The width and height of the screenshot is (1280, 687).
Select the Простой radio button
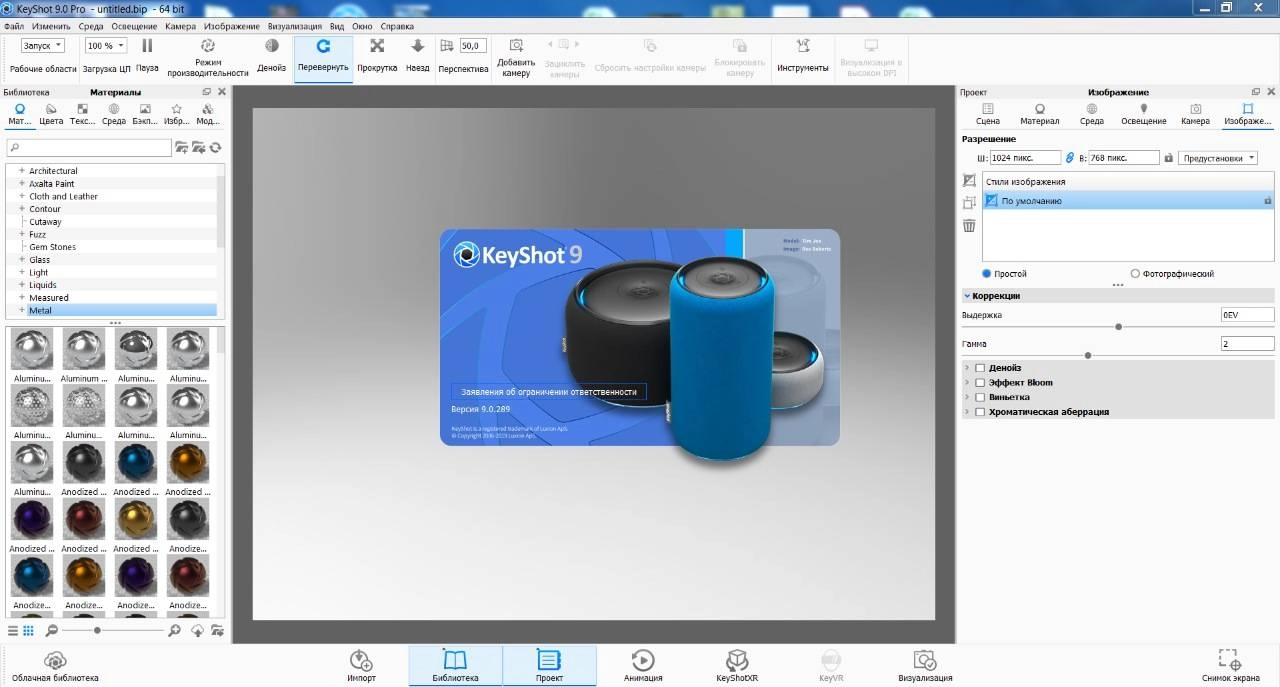coord(987,274)
